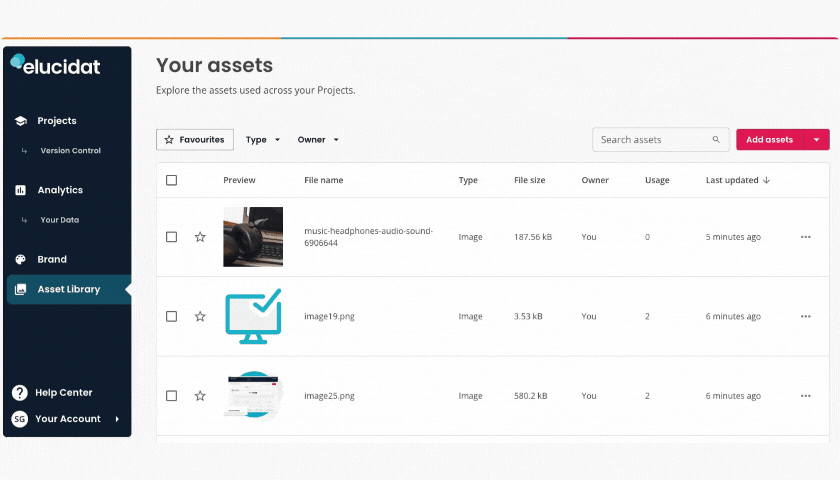The height and width of the screenshot is (480, 840).
Task: Check the image19.png row checkbox
Action: [x=171, y=317]
